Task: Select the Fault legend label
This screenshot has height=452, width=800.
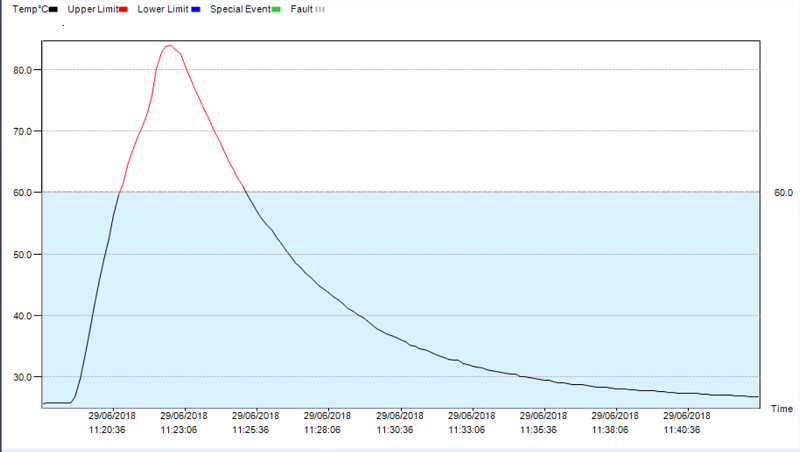Action: (x=301, y=8)
